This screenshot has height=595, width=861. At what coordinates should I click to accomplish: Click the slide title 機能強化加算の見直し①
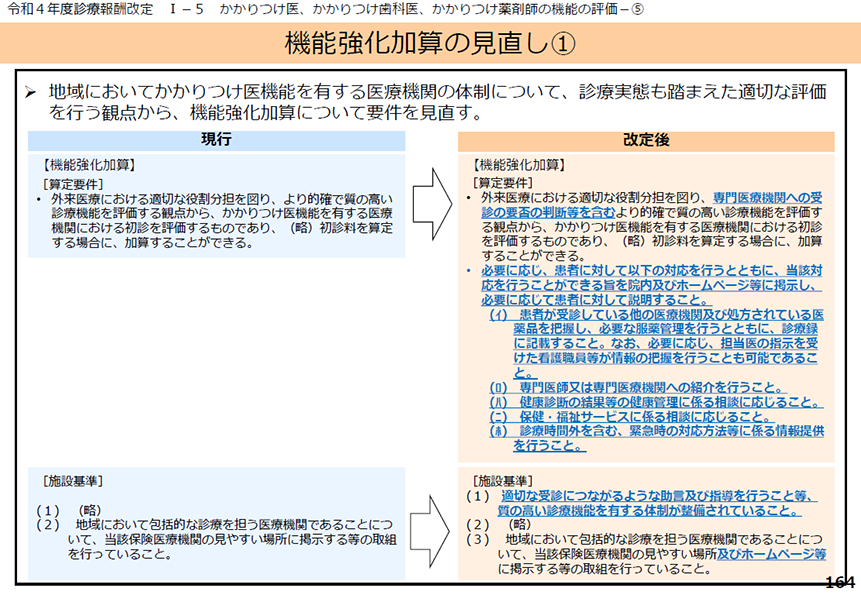pos(430,43)
